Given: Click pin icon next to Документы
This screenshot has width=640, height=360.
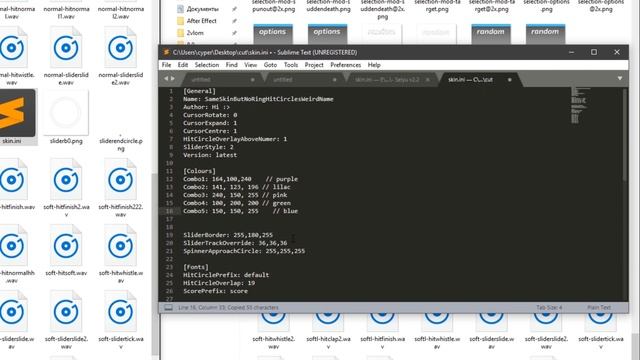Looking at the screenshot, I should coord(235,9).
